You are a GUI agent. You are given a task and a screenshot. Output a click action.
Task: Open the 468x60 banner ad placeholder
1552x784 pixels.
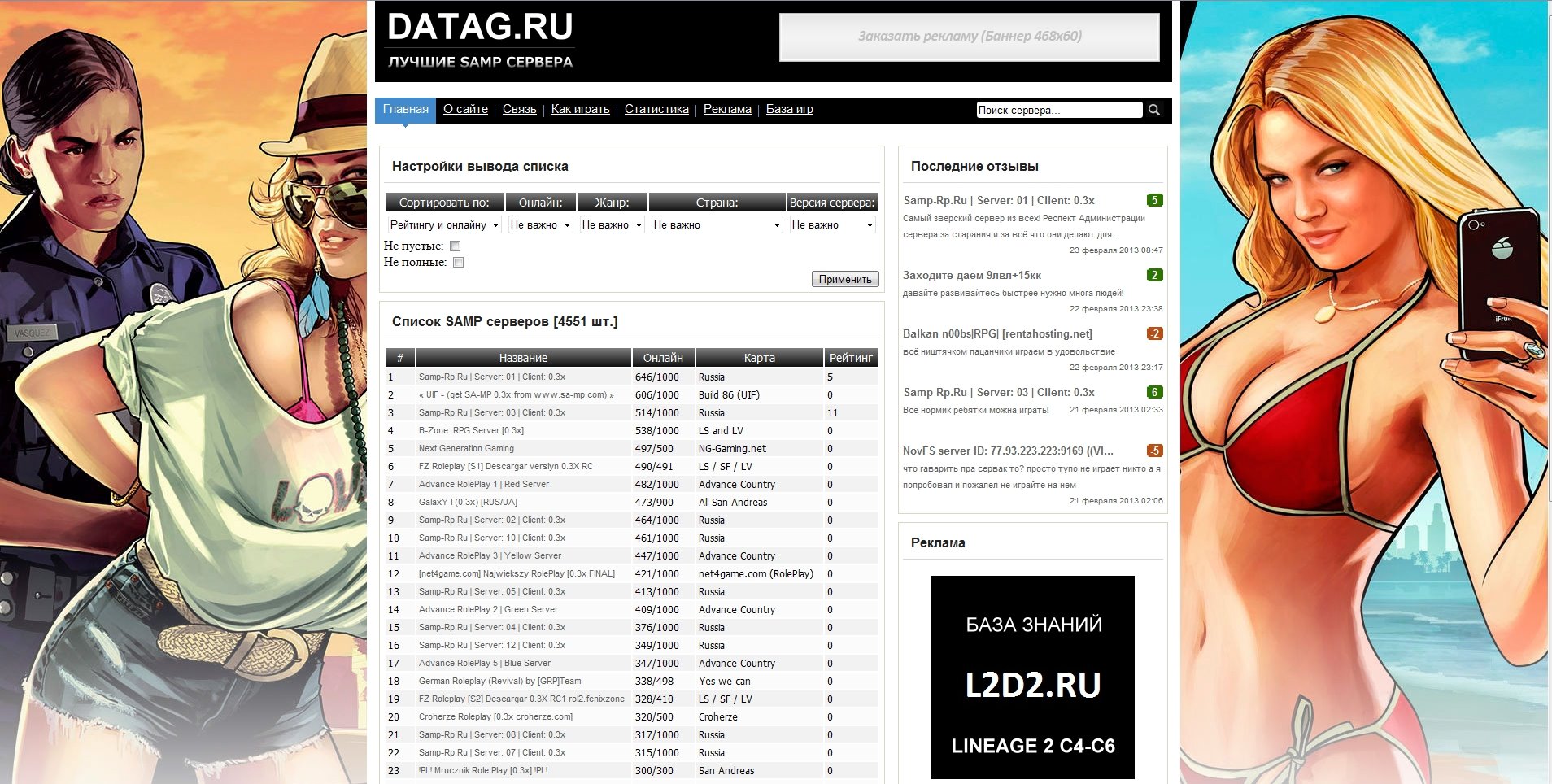pyautogui.click(x=970, y=37)
